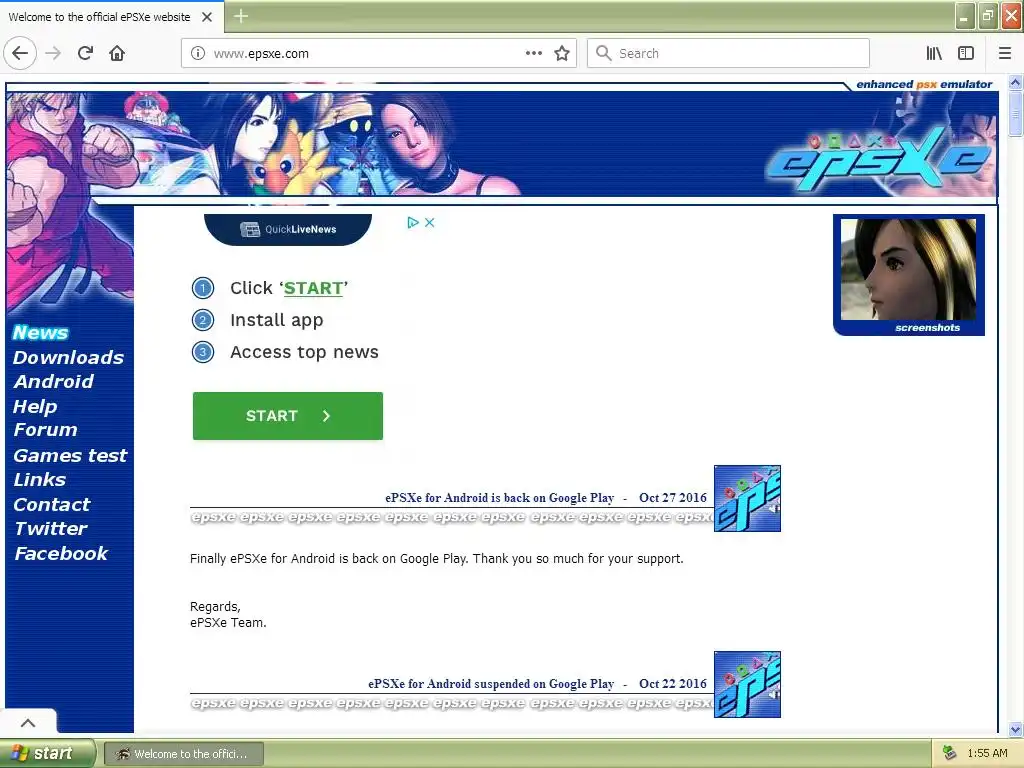Close the ePSXe website tab
1024x768 pixels.
[207, 17]
